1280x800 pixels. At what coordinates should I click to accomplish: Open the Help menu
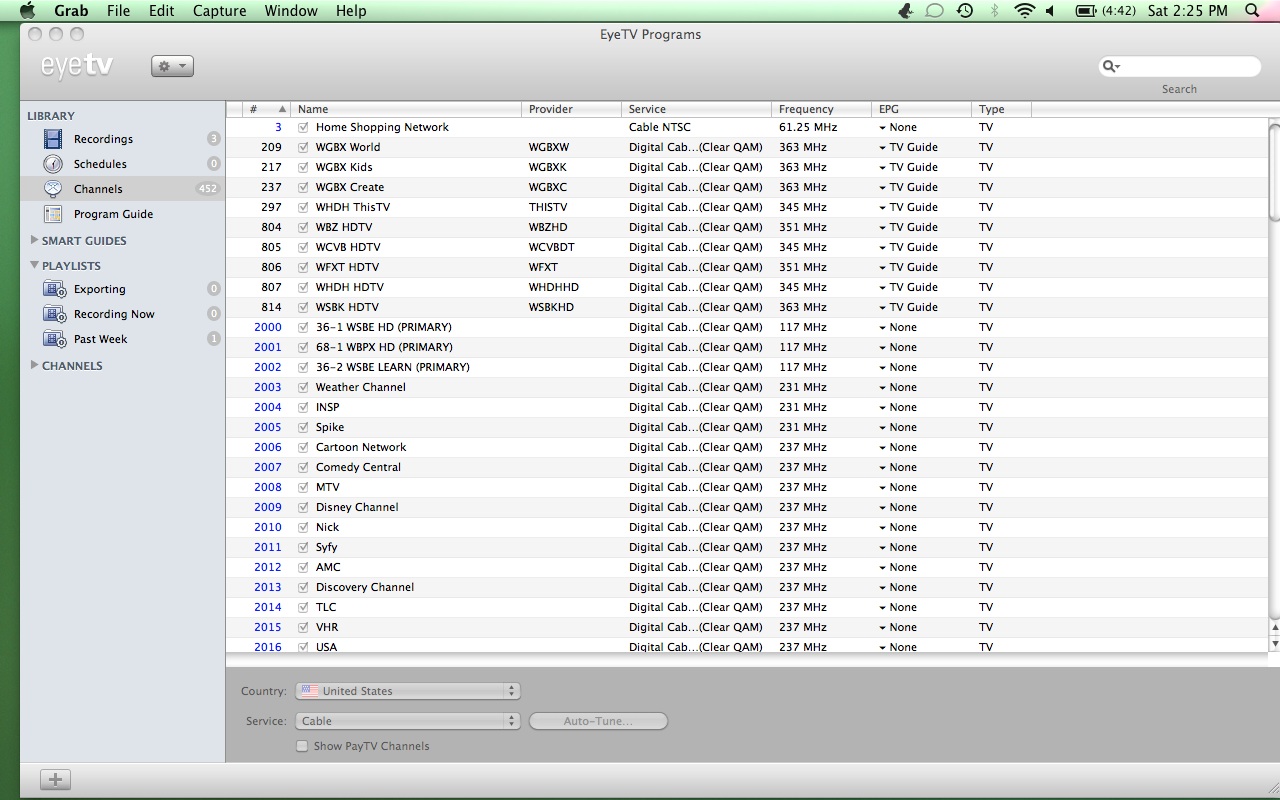tap(351, 11)
